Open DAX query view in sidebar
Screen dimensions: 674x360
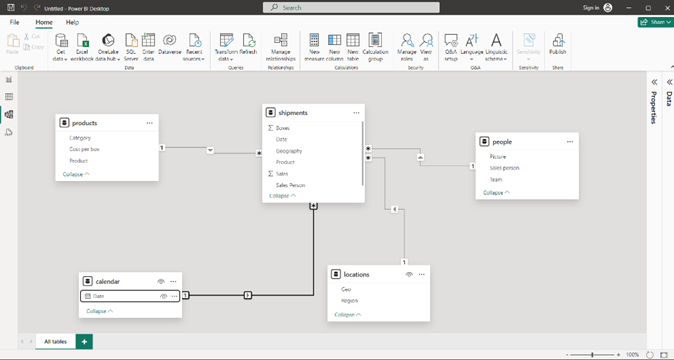(x=9, y=132)
